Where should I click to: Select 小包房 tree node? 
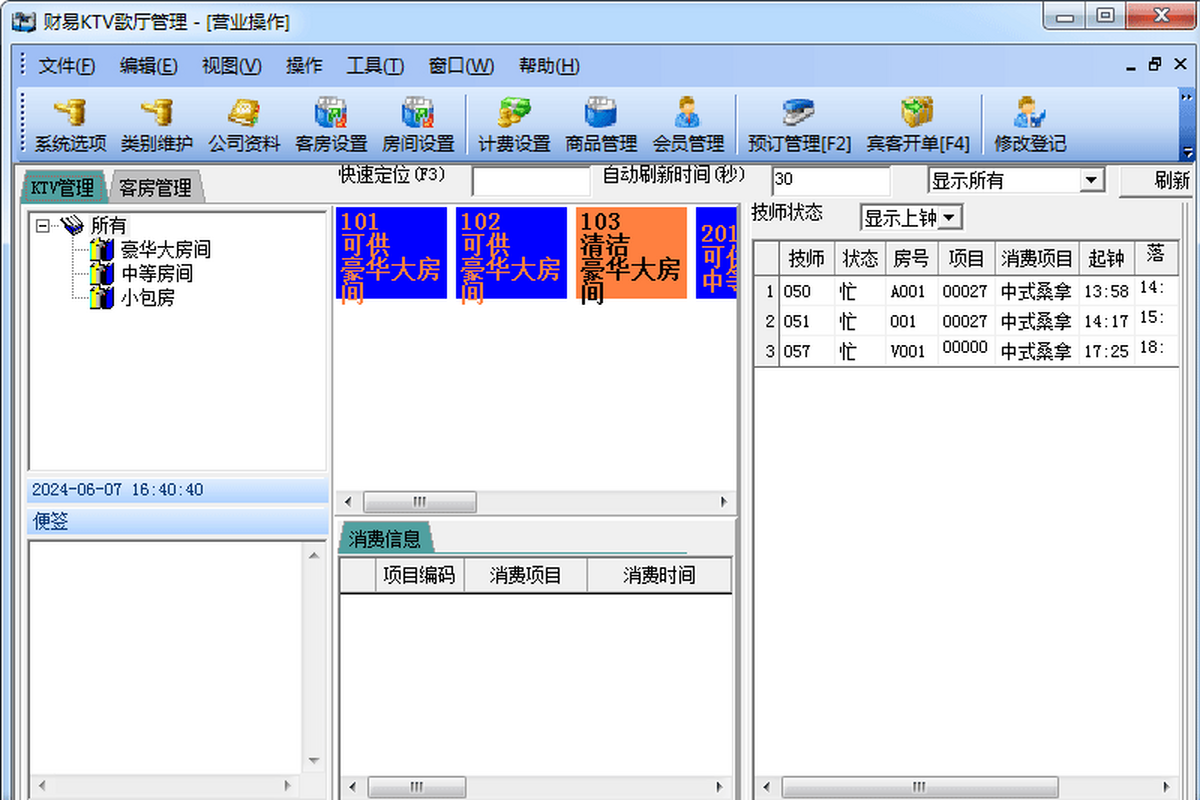tap(148, 297)
